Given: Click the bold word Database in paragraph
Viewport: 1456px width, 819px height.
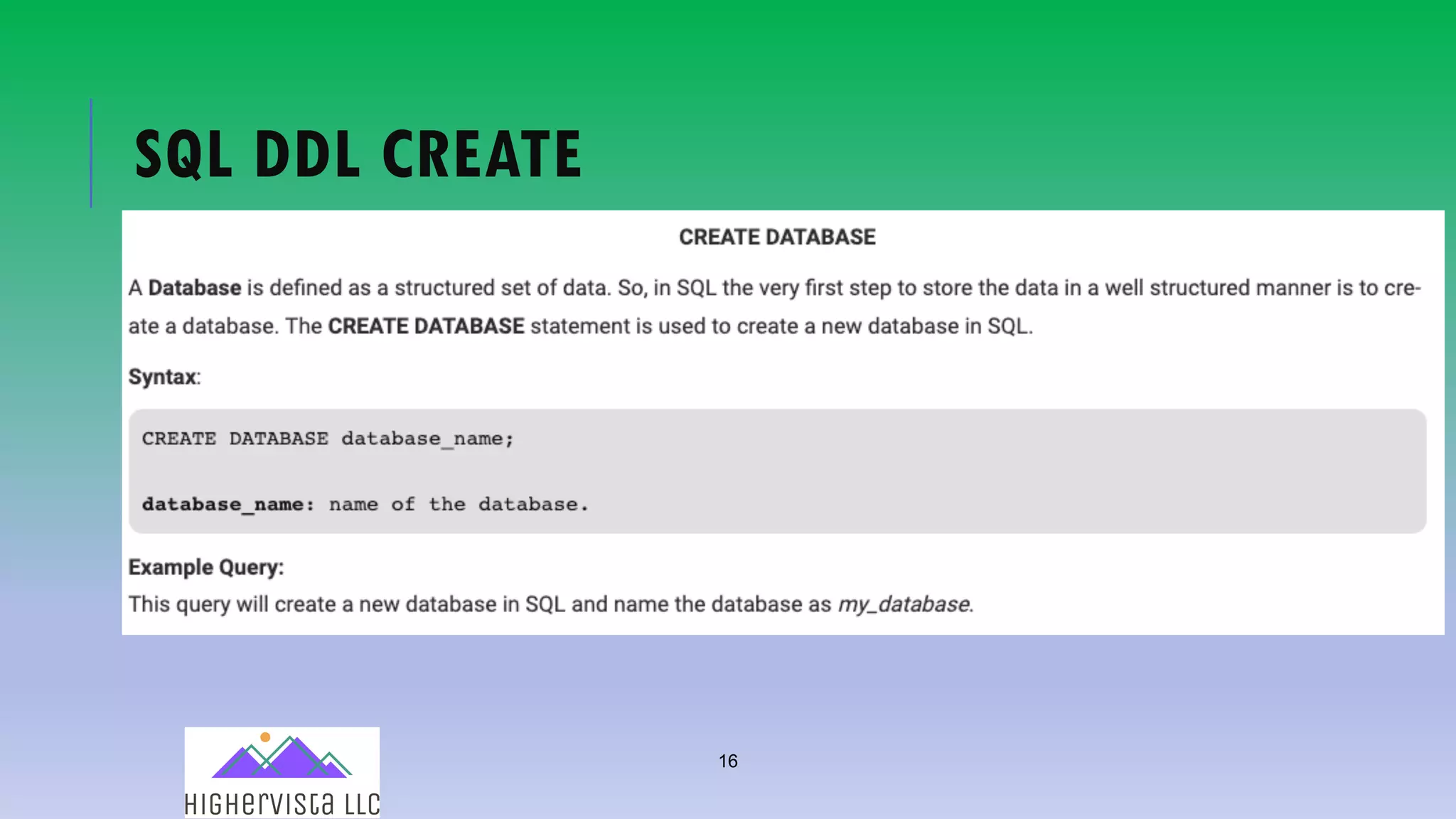Looking at the screenshot, I should pos(194,288).
